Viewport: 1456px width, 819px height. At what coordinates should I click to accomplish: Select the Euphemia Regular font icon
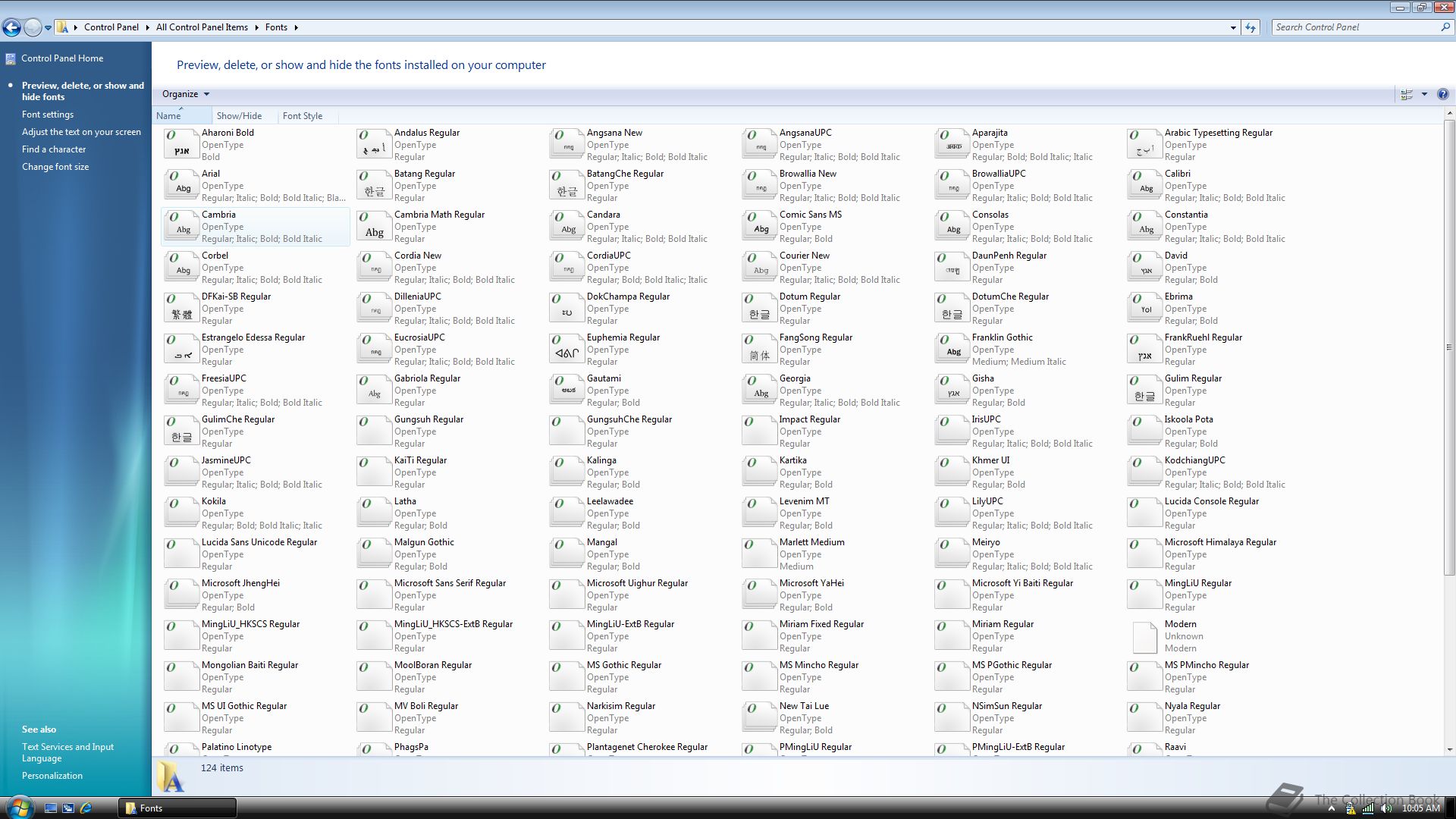pyautogui.click(x=566, y=349)
